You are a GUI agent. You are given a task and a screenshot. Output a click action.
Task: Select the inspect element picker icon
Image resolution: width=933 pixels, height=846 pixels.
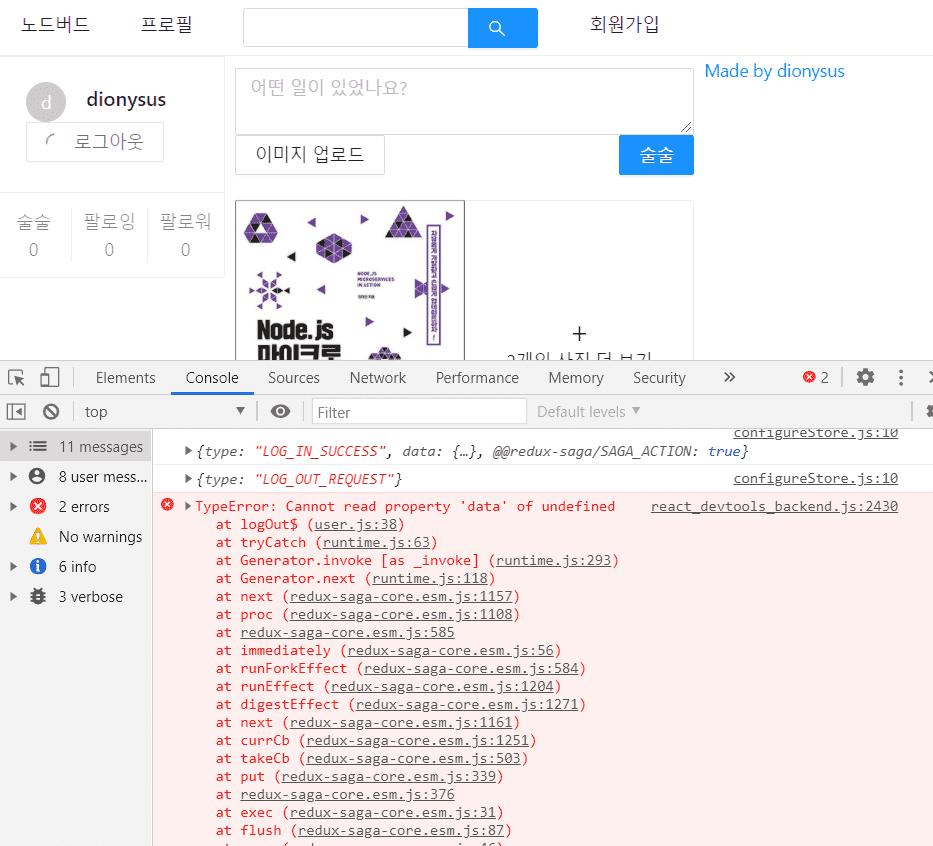[x=17, y=378]
